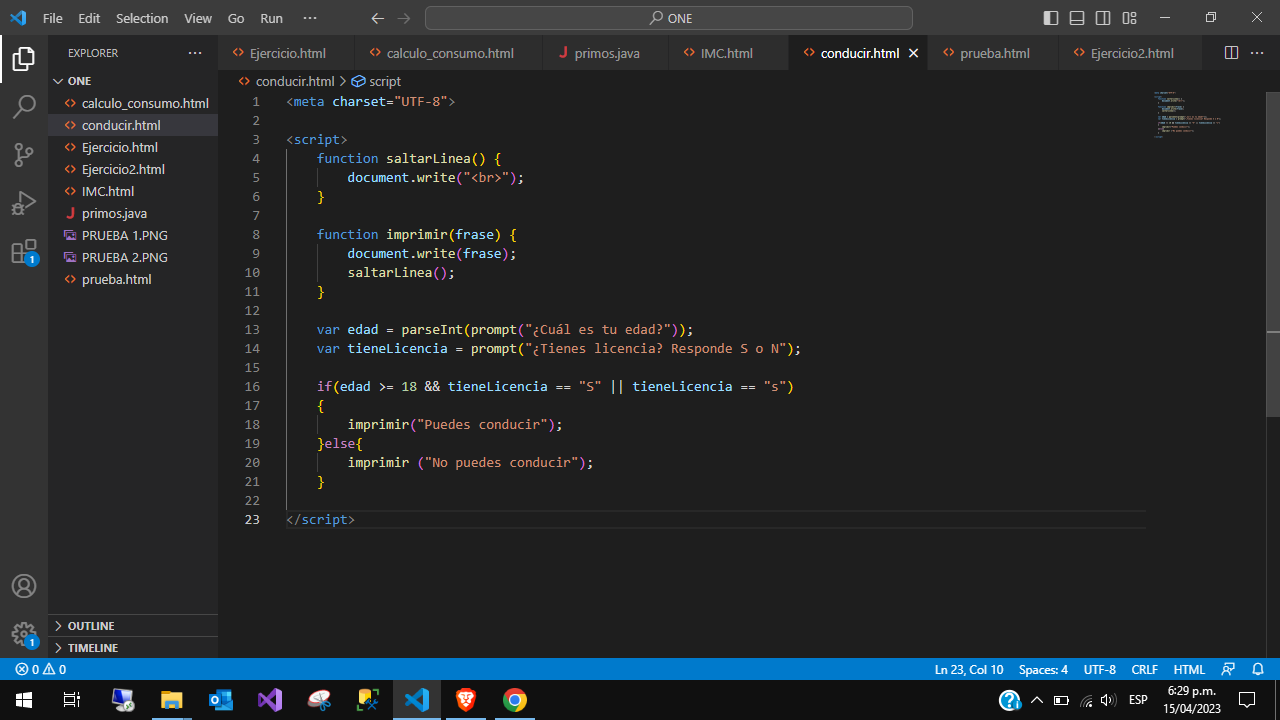Screen dimensions: 1280x720
Task: Change language mode via HTML status item
Action: pos(1189,669)
